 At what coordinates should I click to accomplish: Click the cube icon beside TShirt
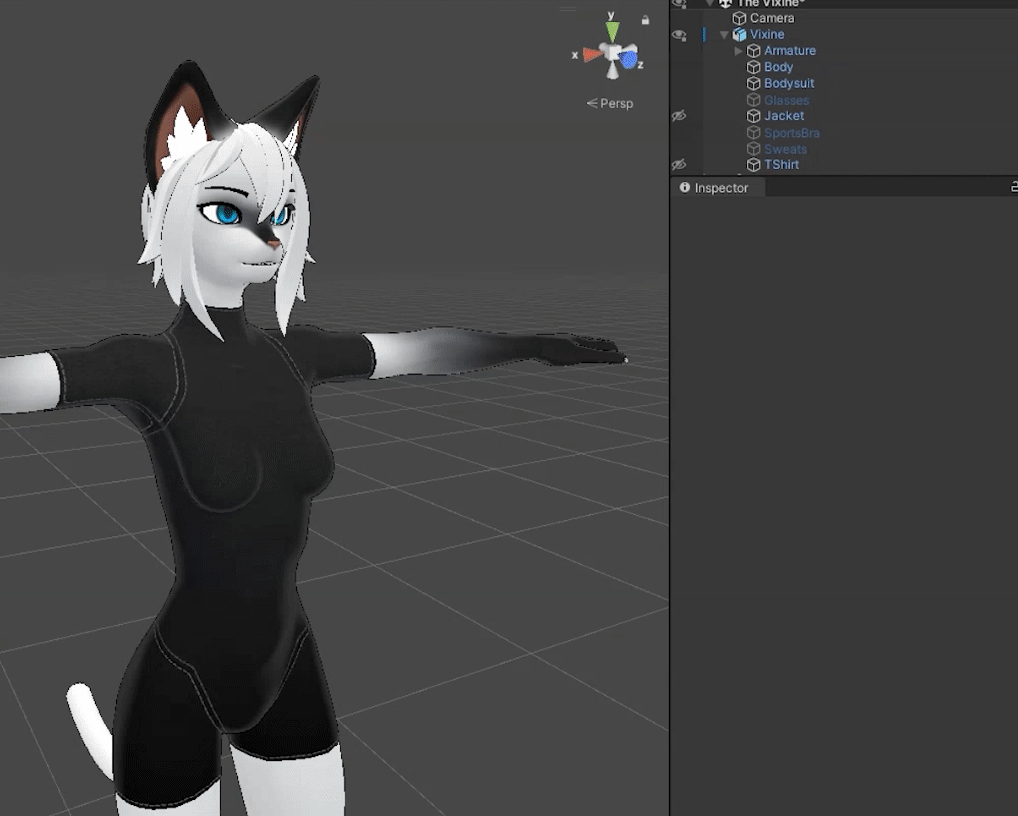point(753,165)
